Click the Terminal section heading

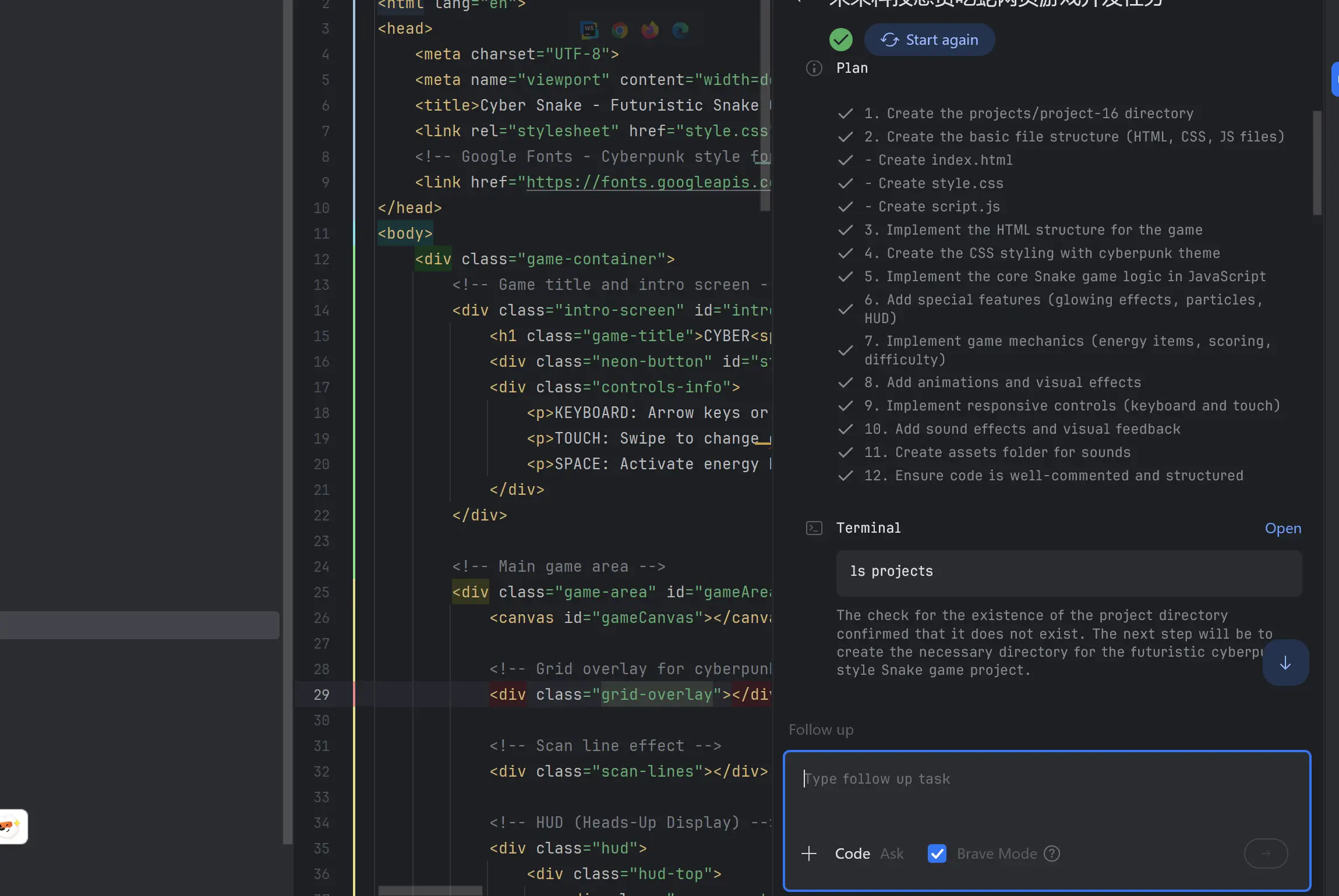(x=868, y=528)
